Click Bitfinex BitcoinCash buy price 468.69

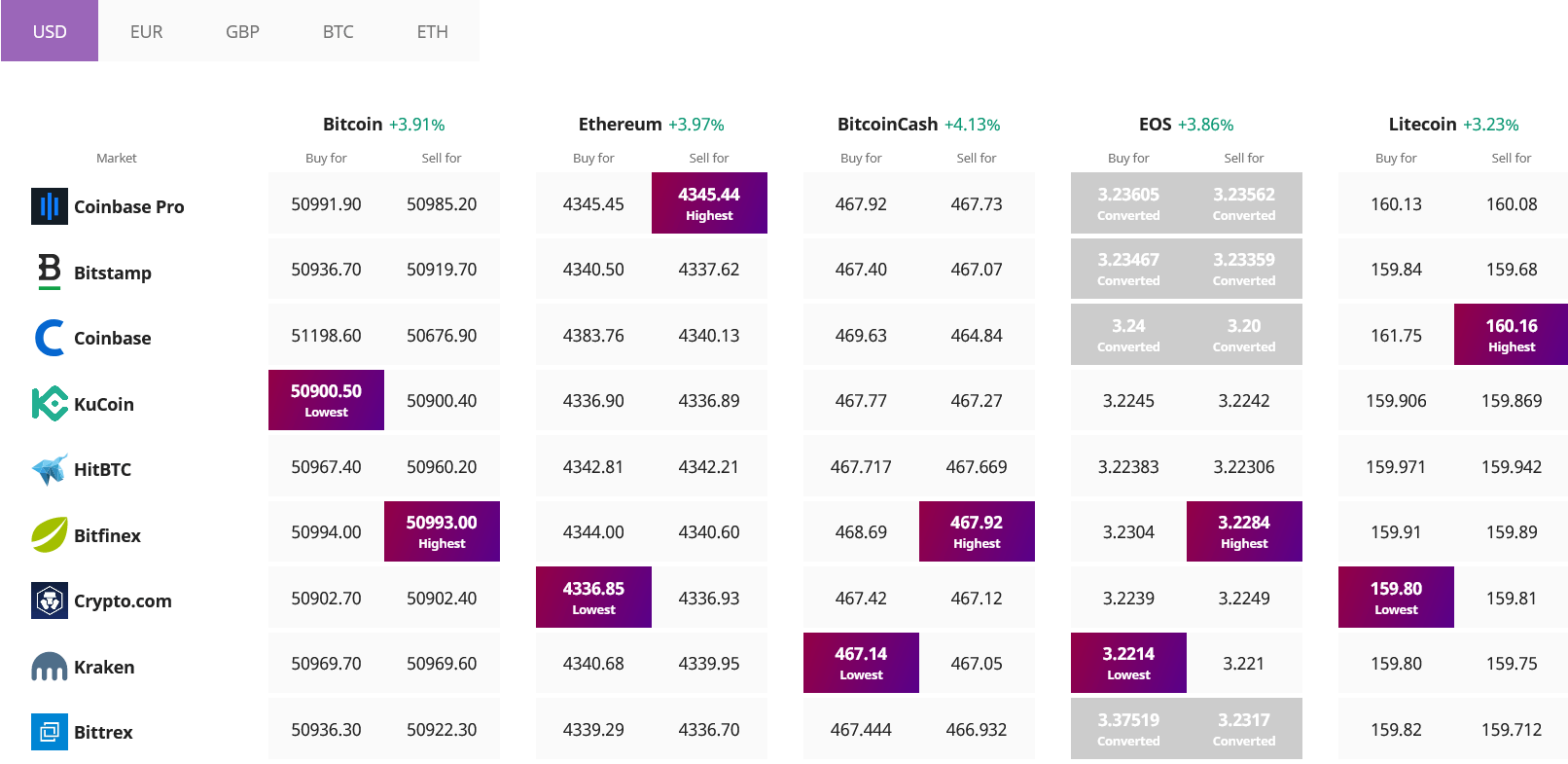point(861,532)
